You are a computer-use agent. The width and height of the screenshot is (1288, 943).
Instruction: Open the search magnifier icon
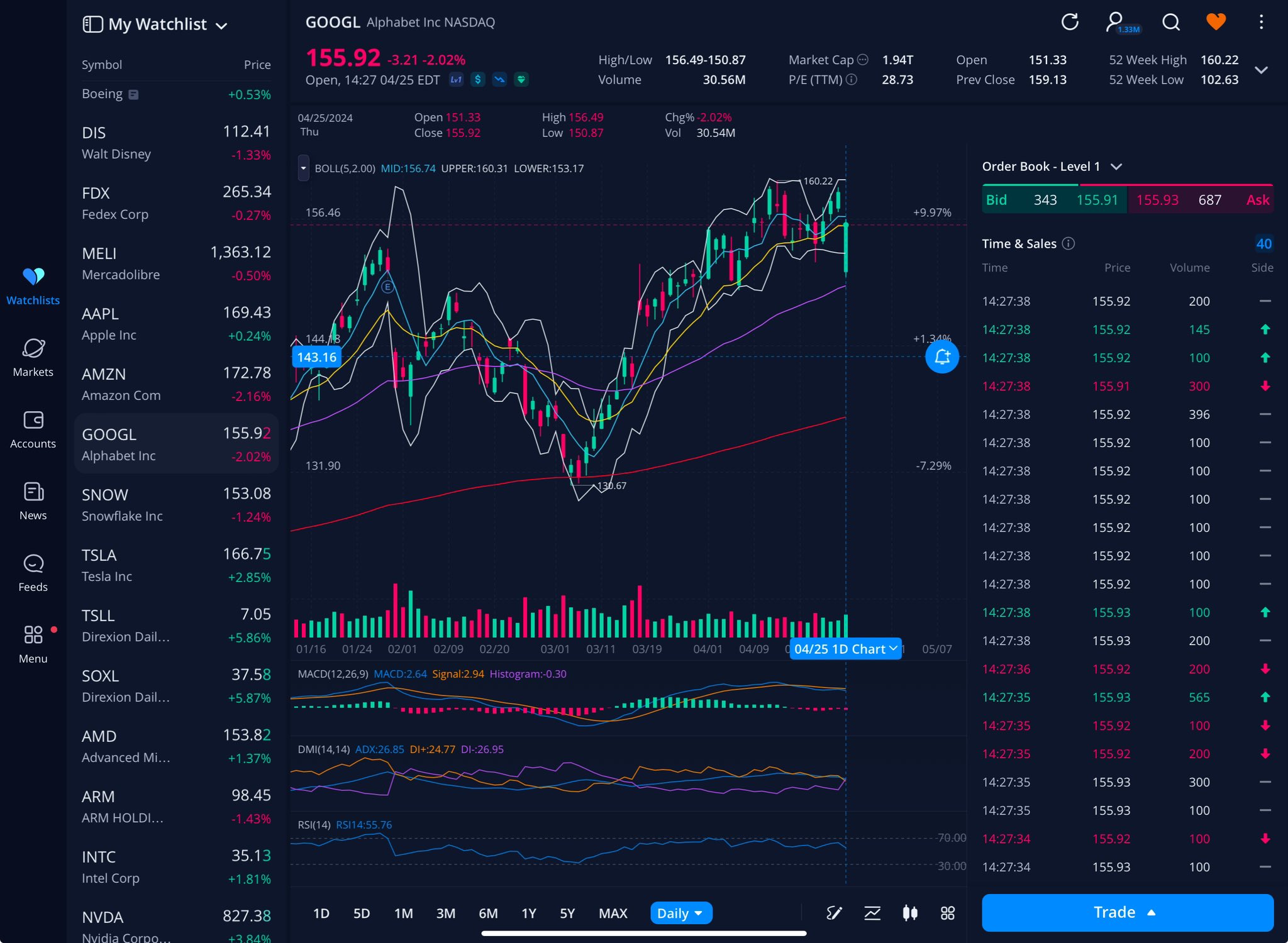pos(1170,23)
